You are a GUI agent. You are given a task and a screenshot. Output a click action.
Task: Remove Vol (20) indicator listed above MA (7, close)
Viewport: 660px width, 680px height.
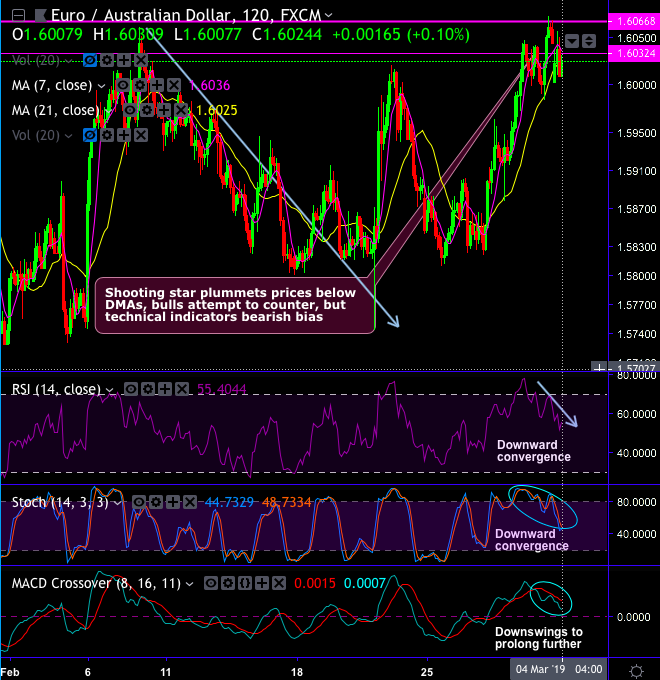point(140,60)
